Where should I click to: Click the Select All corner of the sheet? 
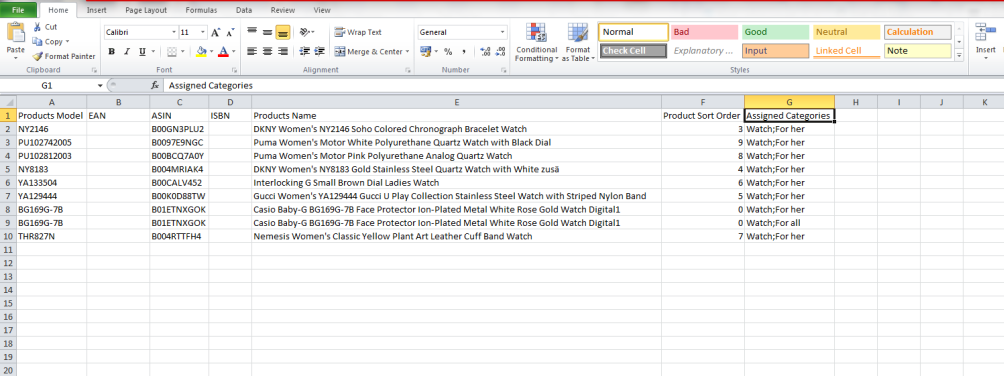[x=8, y=101]
